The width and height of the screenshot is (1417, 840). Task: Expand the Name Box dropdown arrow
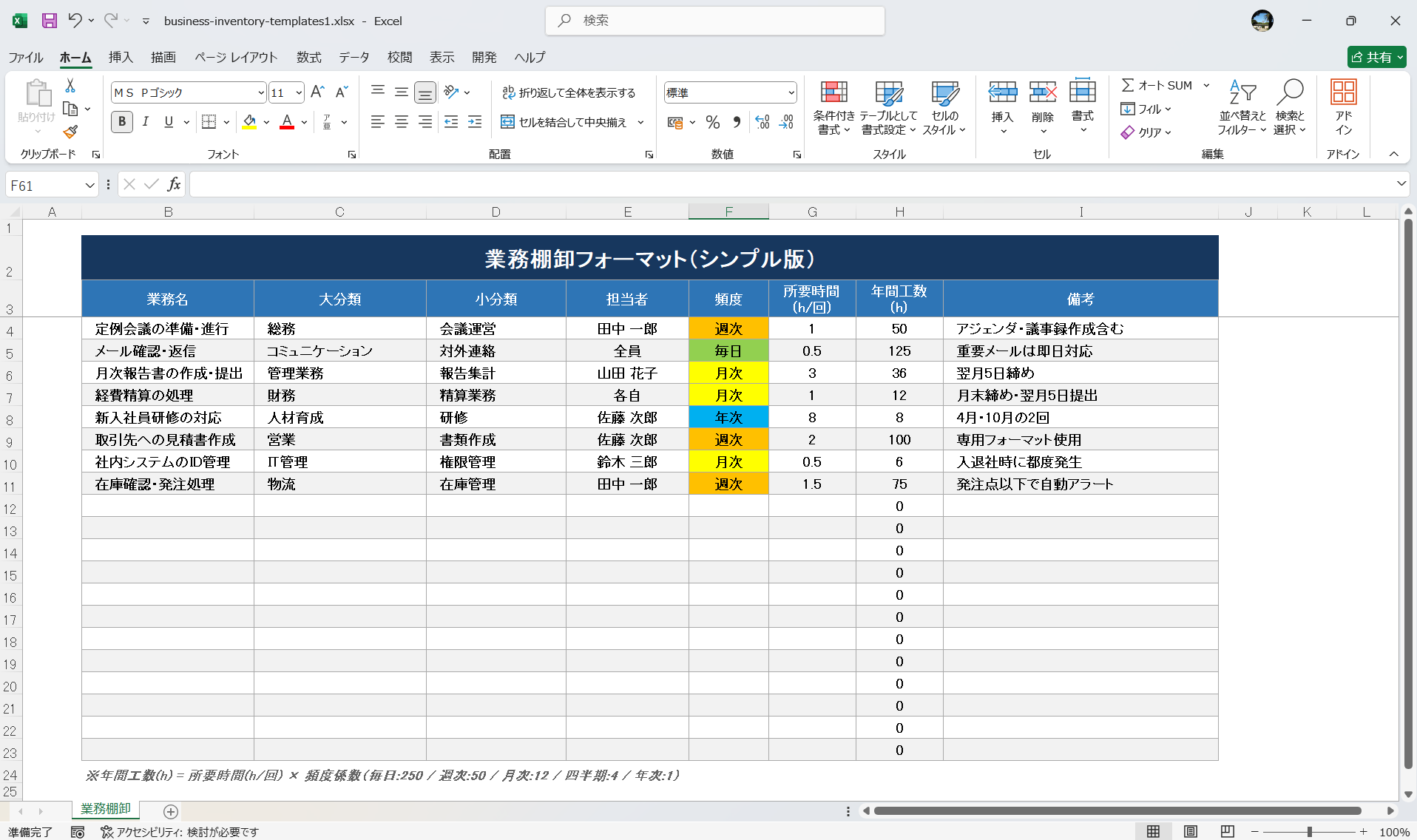(x=89, y=186)
